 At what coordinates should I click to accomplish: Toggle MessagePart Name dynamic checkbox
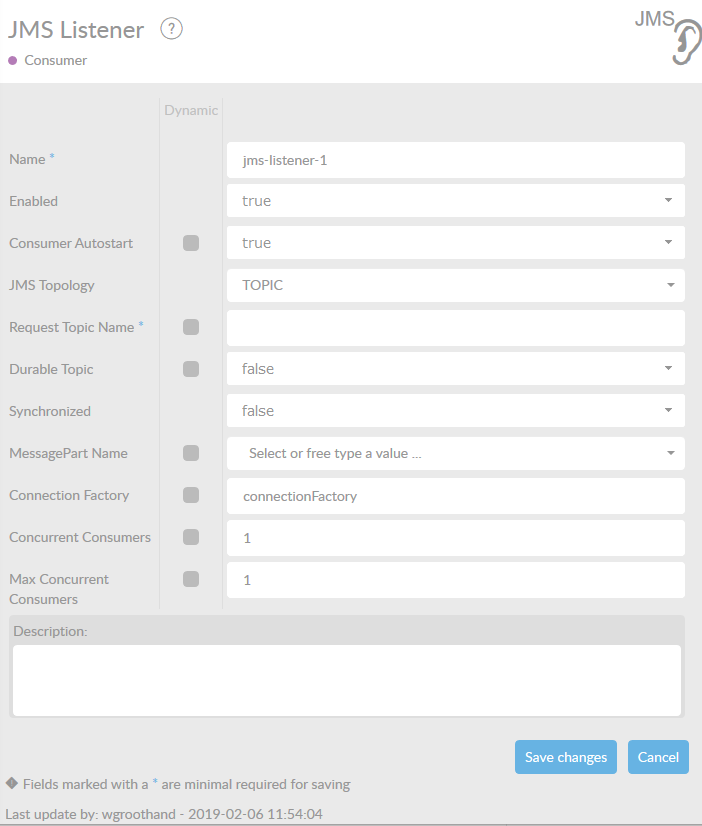pos(191,453)
